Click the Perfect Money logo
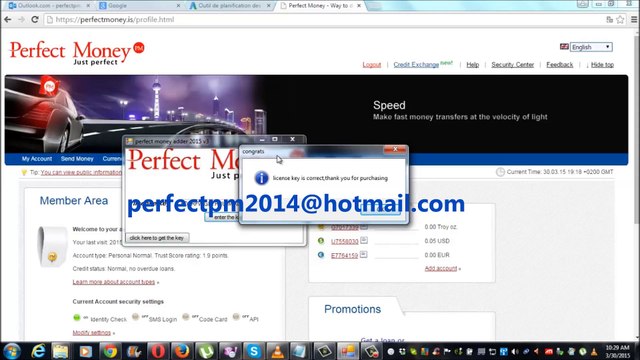 pyautogui.click(x=77, y=53)
